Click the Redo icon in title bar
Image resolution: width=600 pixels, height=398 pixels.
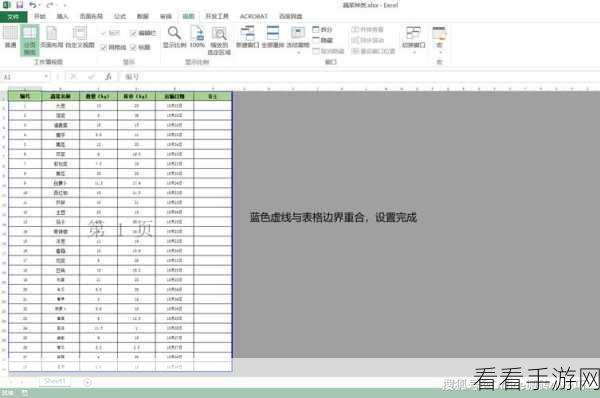pyautogui.click(x=50, y=5)
